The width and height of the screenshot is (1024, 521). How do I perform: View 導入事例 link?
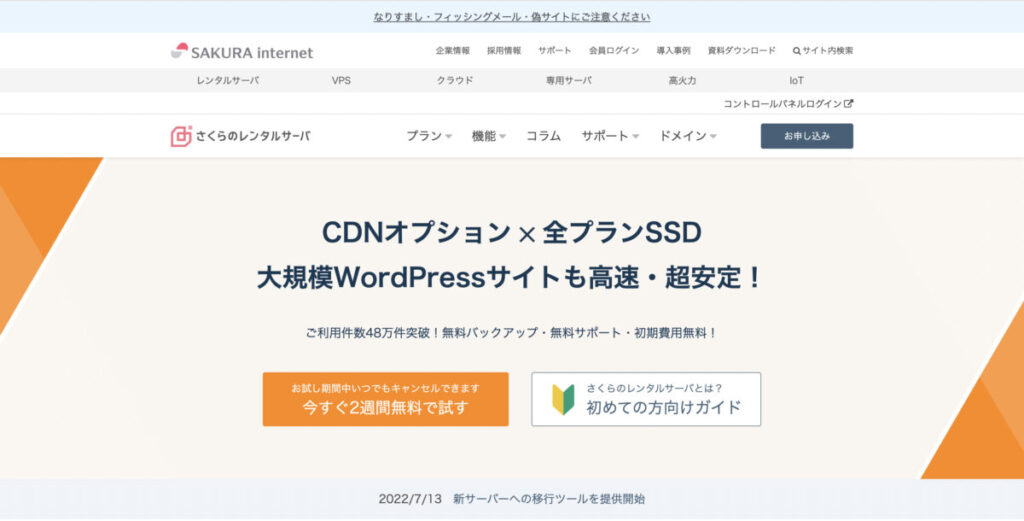673,50
